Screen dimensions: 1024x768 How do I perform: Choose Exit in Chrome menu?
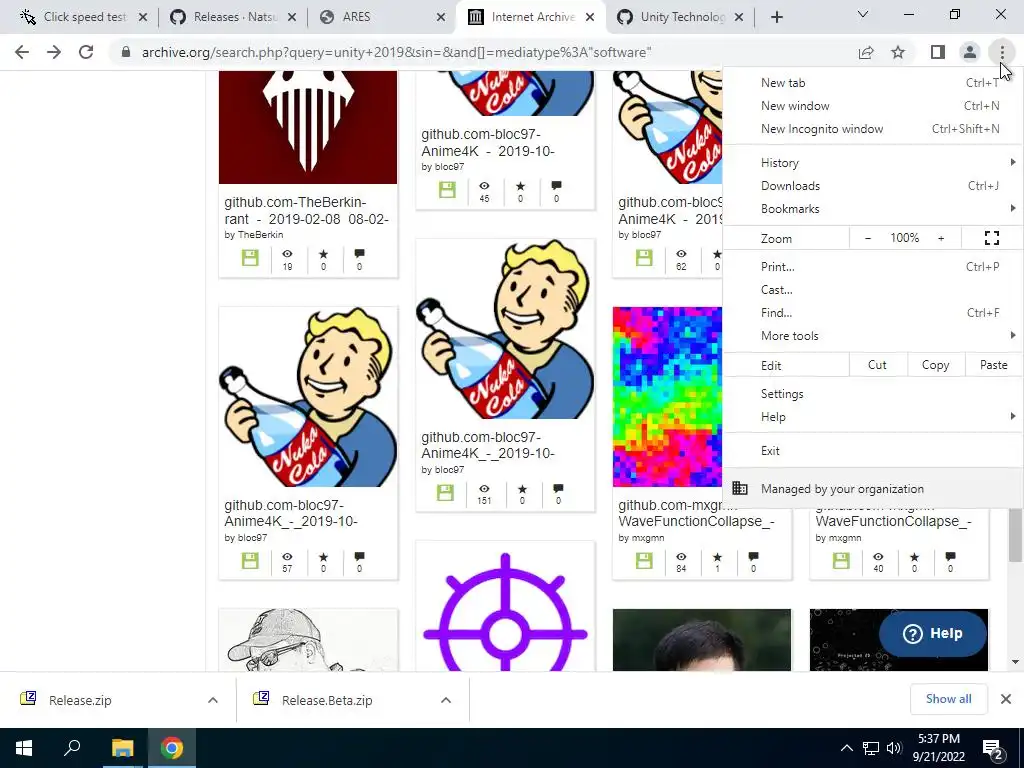coord(873,451)
